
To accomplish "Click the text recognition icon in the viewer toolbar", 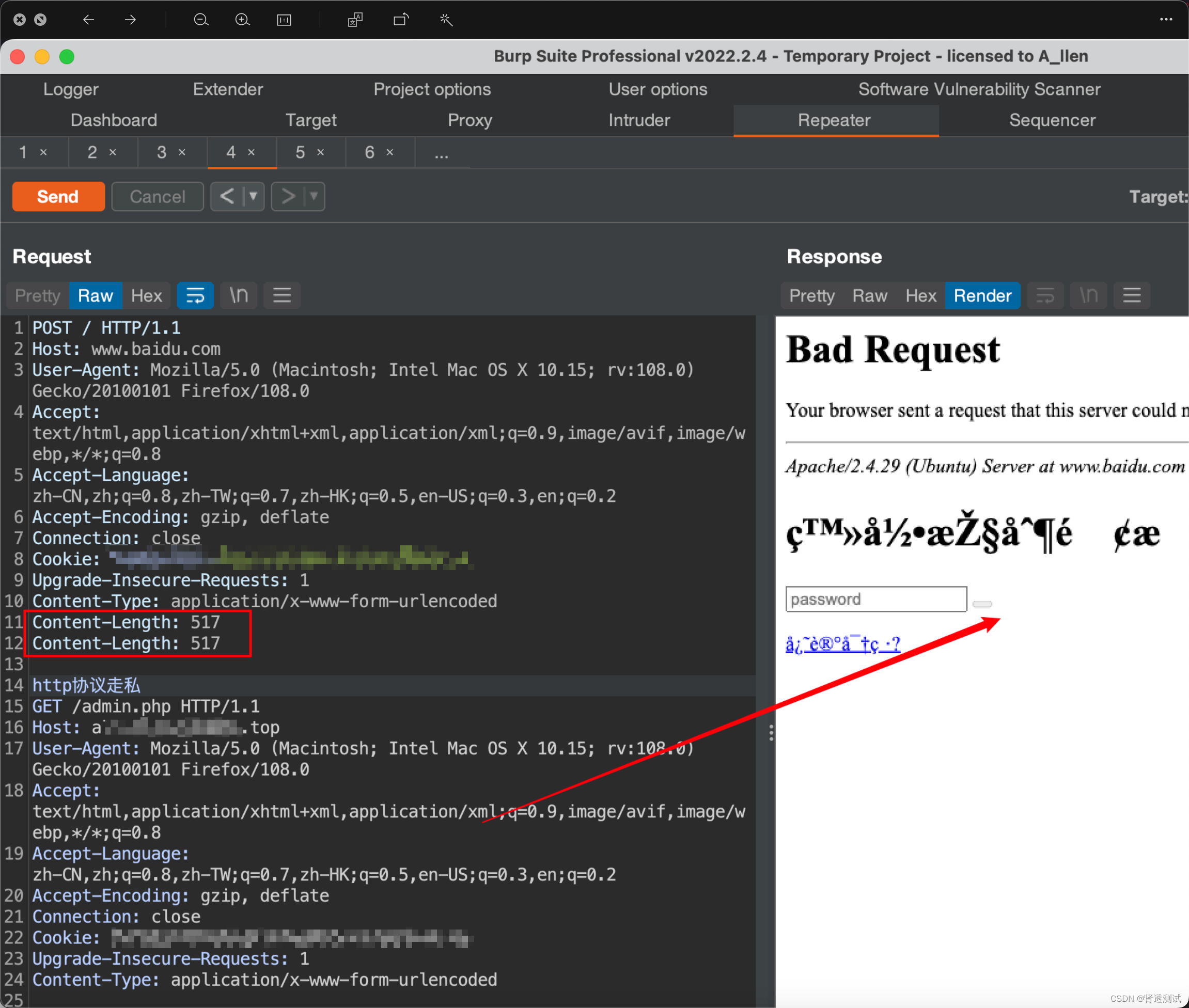I will tap(355, 20).
